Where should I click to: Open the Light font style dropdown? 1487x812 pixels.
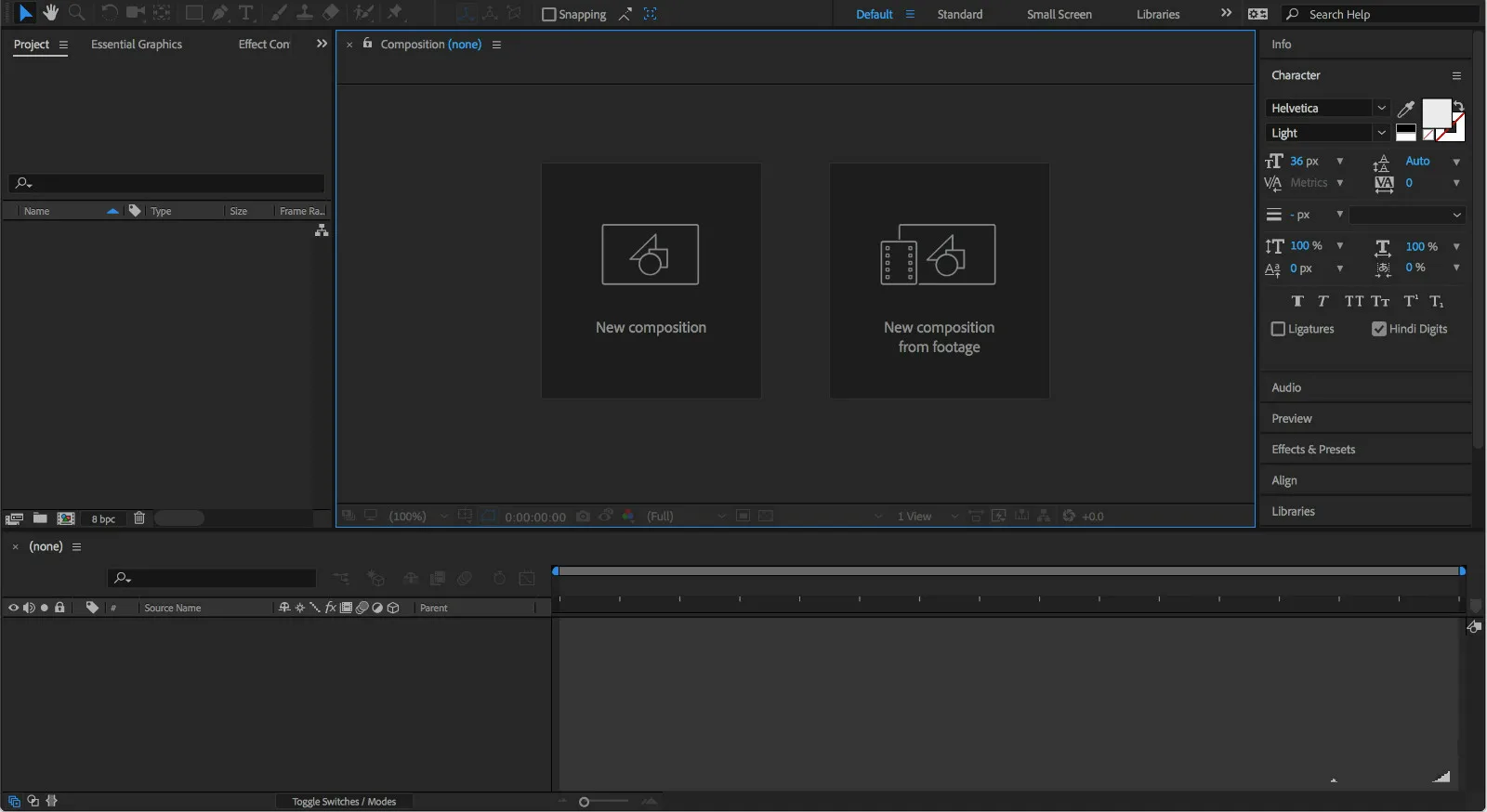(x=1328, y=133)
